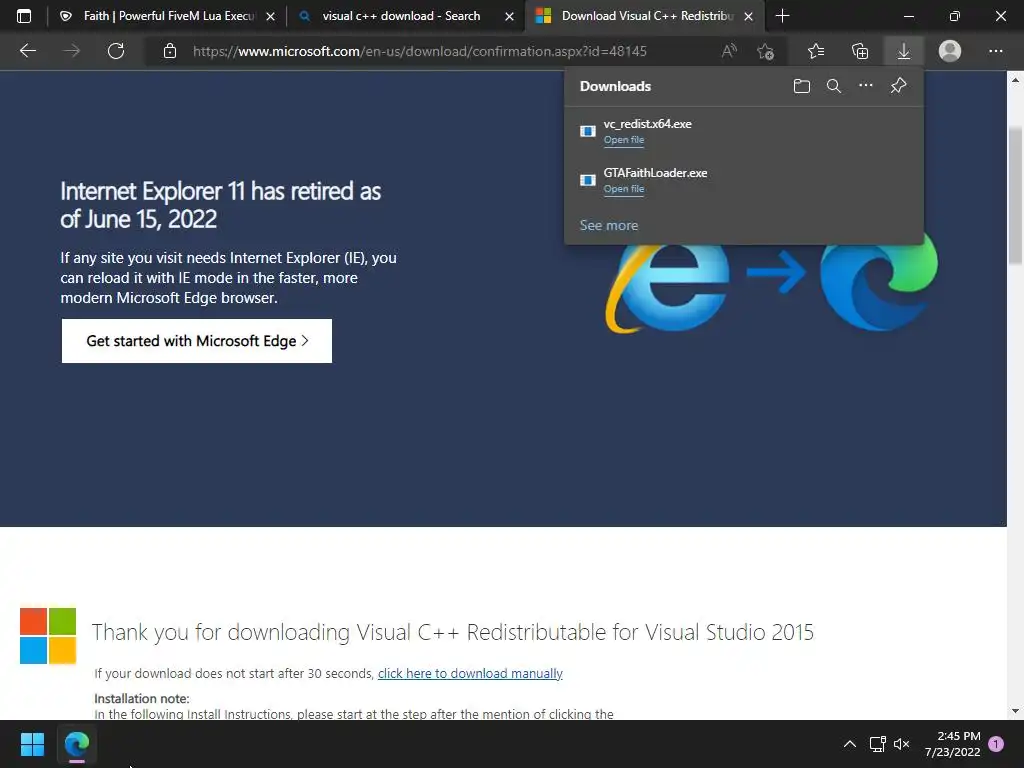Open Collections panel
The width and height of the screenshot is (1024, 768).
[x=860, y=51]
